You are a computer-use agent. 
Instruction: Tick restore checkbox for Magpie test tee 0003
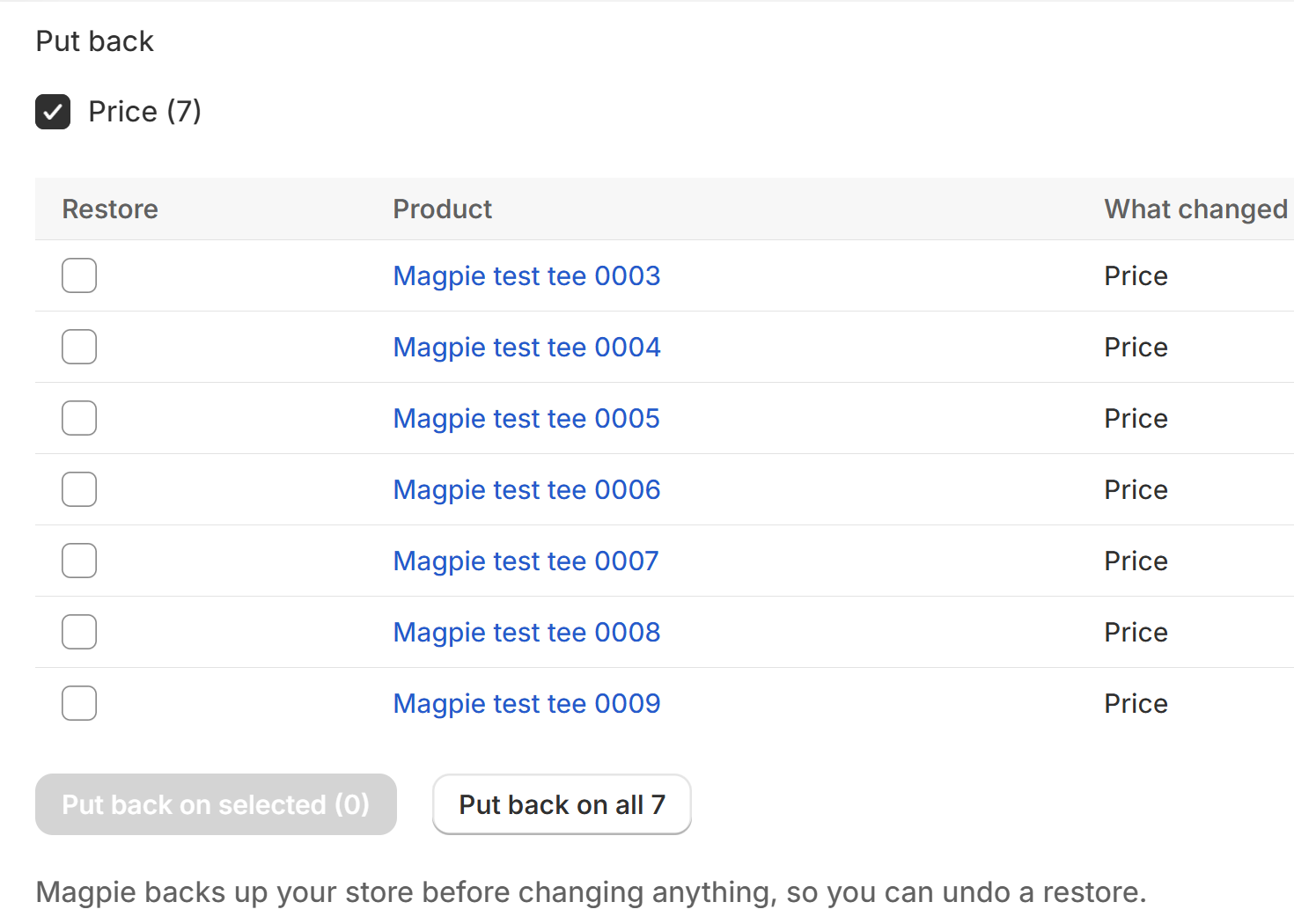[x=79, y=275]
